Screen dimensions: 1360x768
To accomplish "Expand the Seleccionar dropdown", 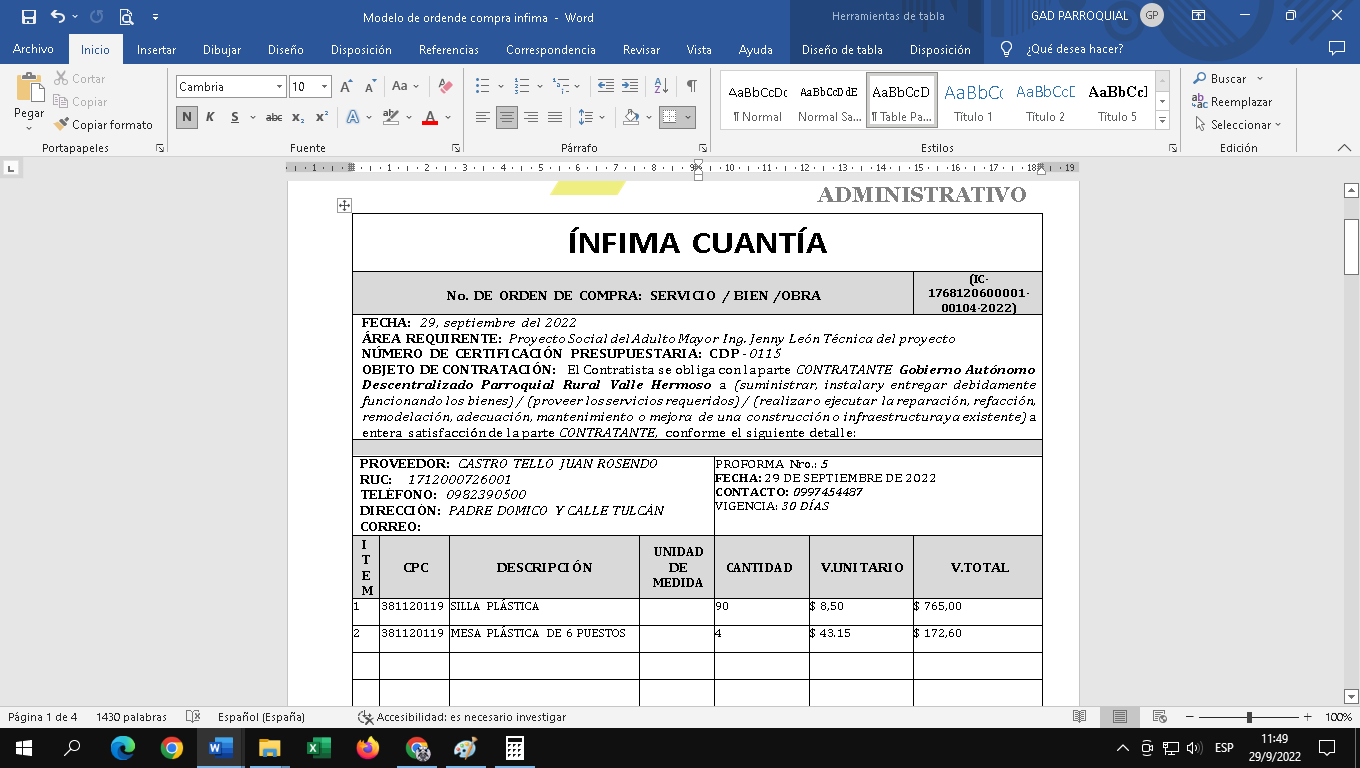I will (x=1238, y=125).
